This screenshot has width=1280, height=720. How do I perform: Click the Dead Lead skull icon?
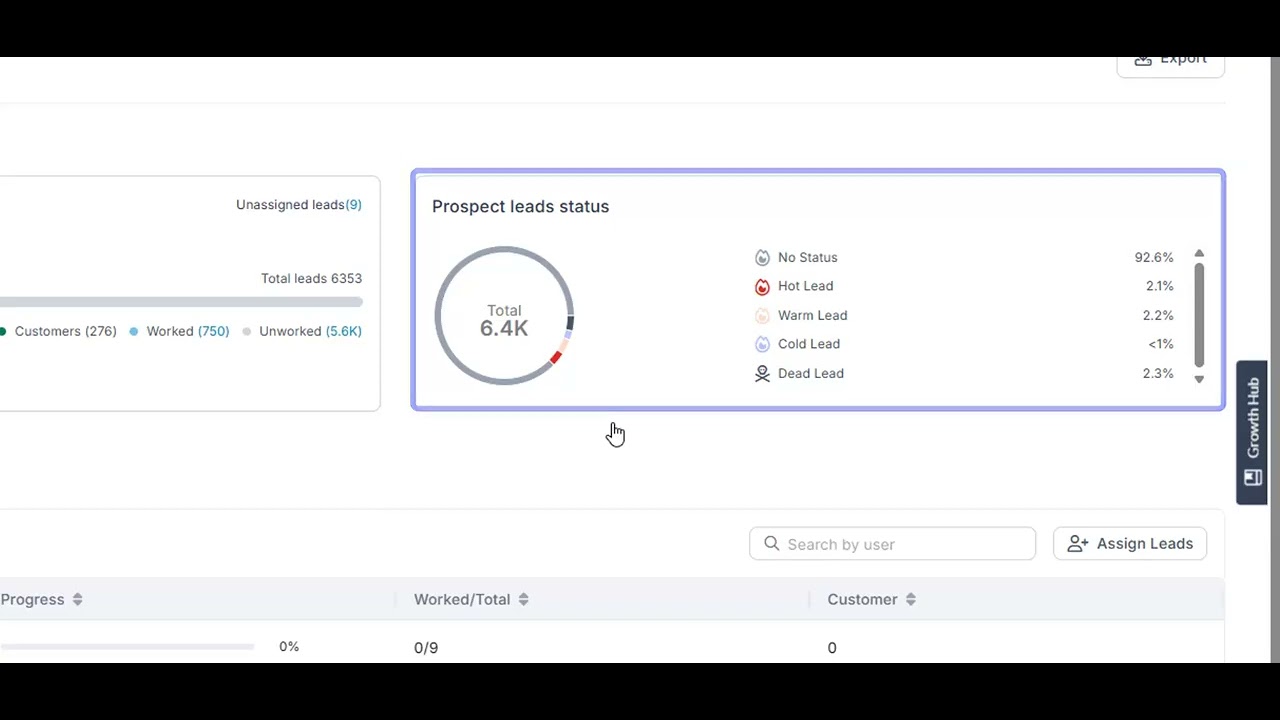pyautogui.click(x=762, y=373)
